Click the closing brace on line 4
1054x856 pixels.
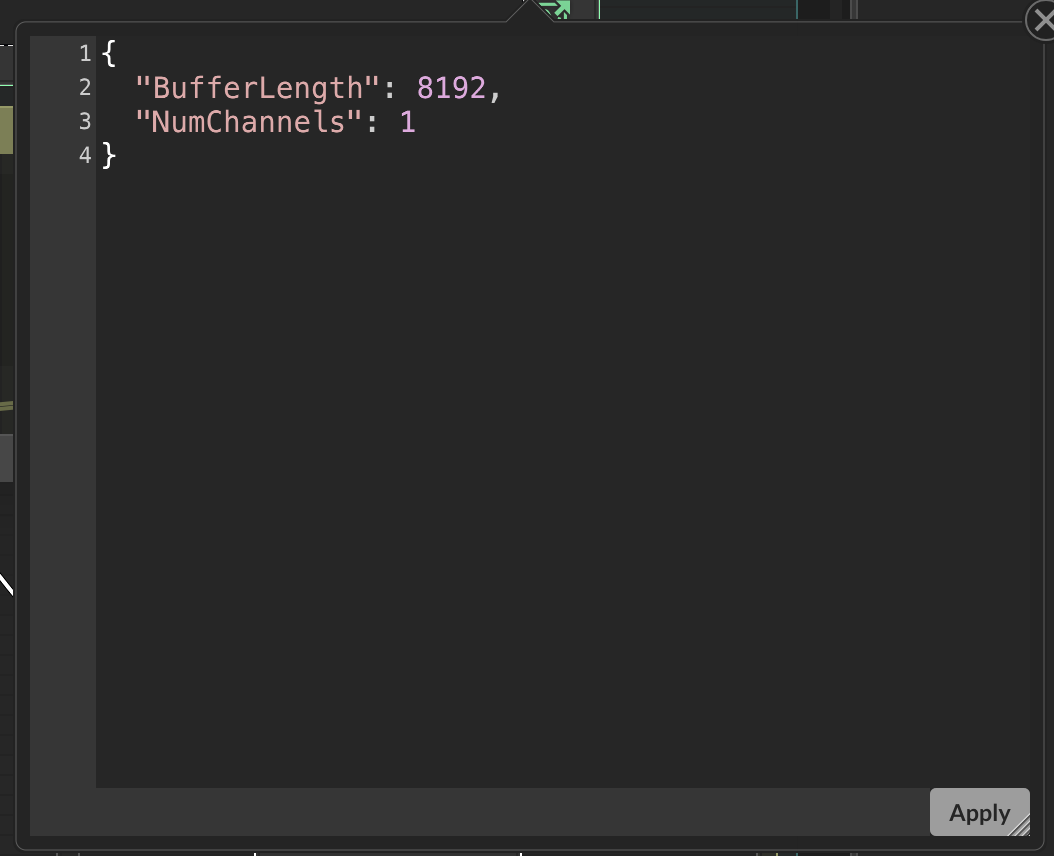pyautogui.click(x=109, y=156)
